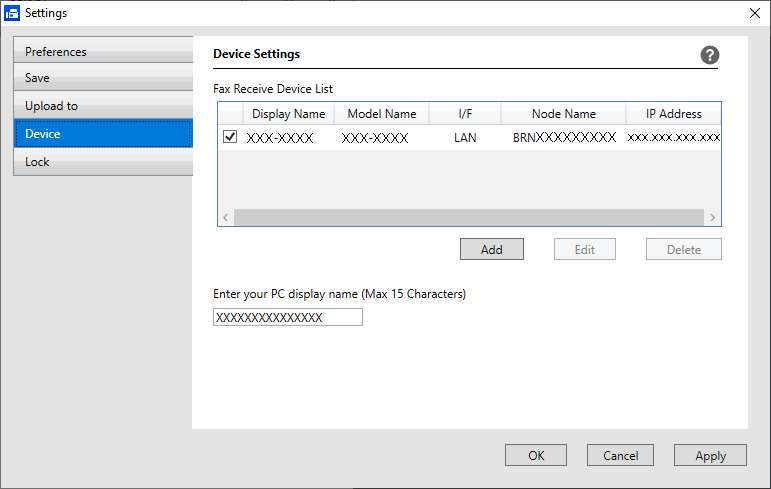Image resolution: width=771 pixels, height=489 pixels.
Task: Open the Preferences tab
Action: 103,52
